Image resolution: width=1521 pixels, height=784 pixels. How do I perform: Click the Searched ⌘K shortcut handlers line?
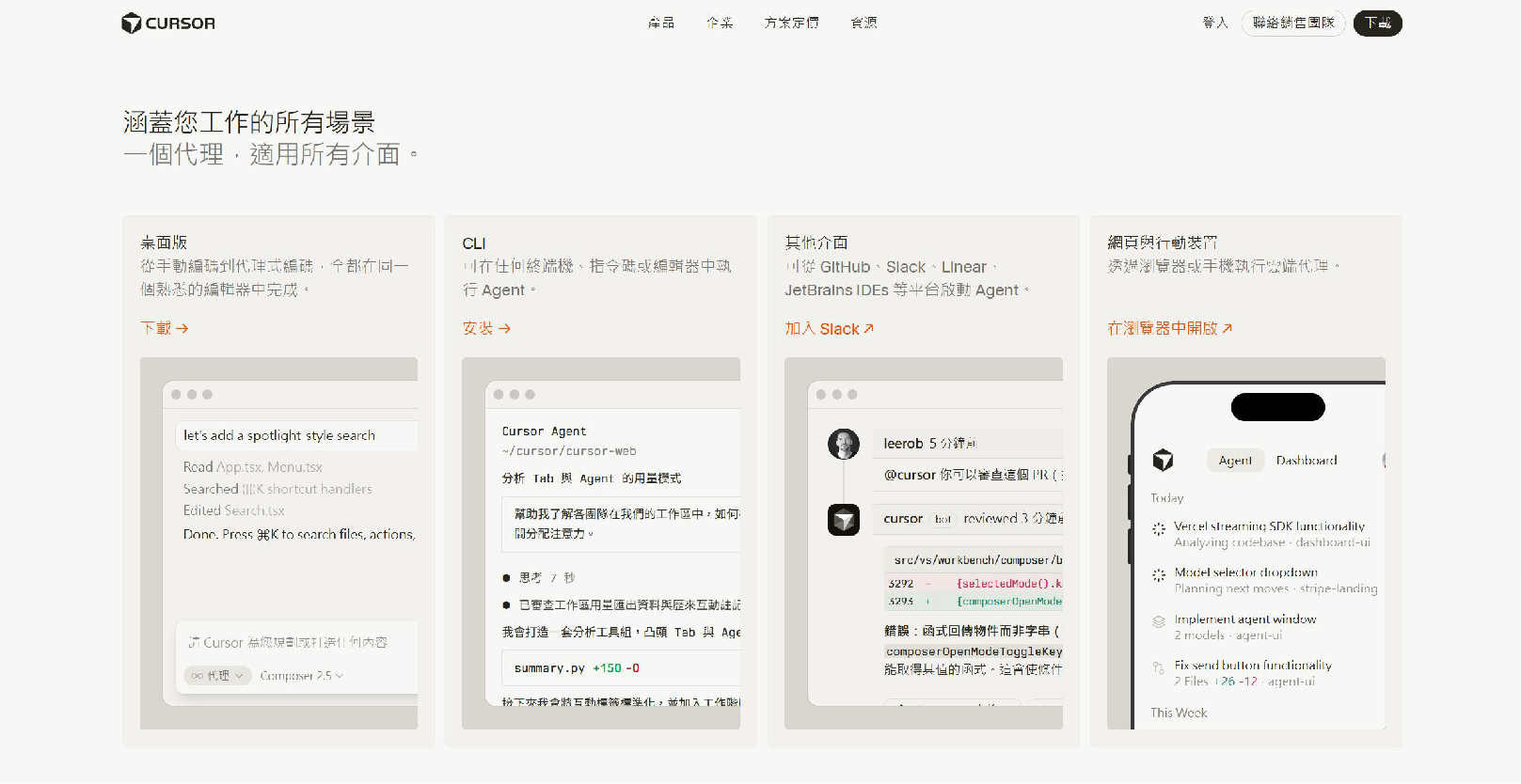[277, 489]
